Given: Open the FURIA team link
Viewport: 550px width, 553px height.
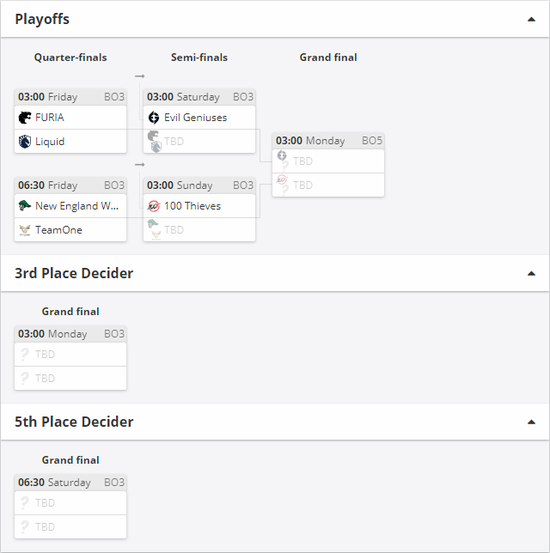Looking at the screenshot, I should (x=49, y=117).
